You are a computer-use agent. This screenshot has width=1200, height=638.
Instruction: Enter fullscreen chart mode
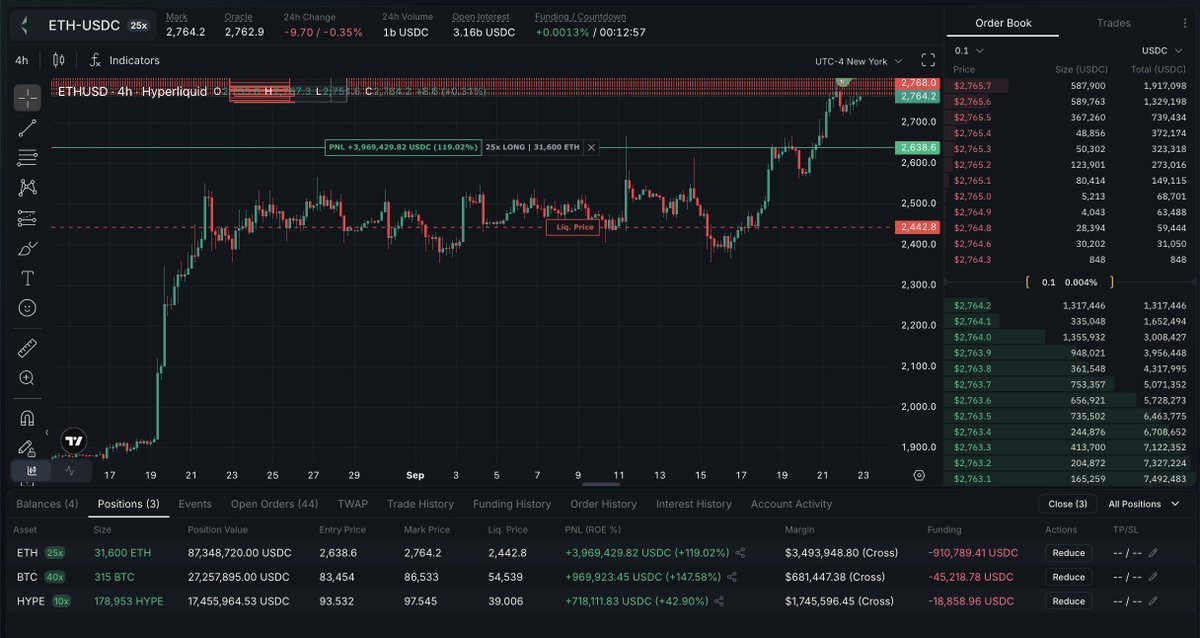[927, 60]
